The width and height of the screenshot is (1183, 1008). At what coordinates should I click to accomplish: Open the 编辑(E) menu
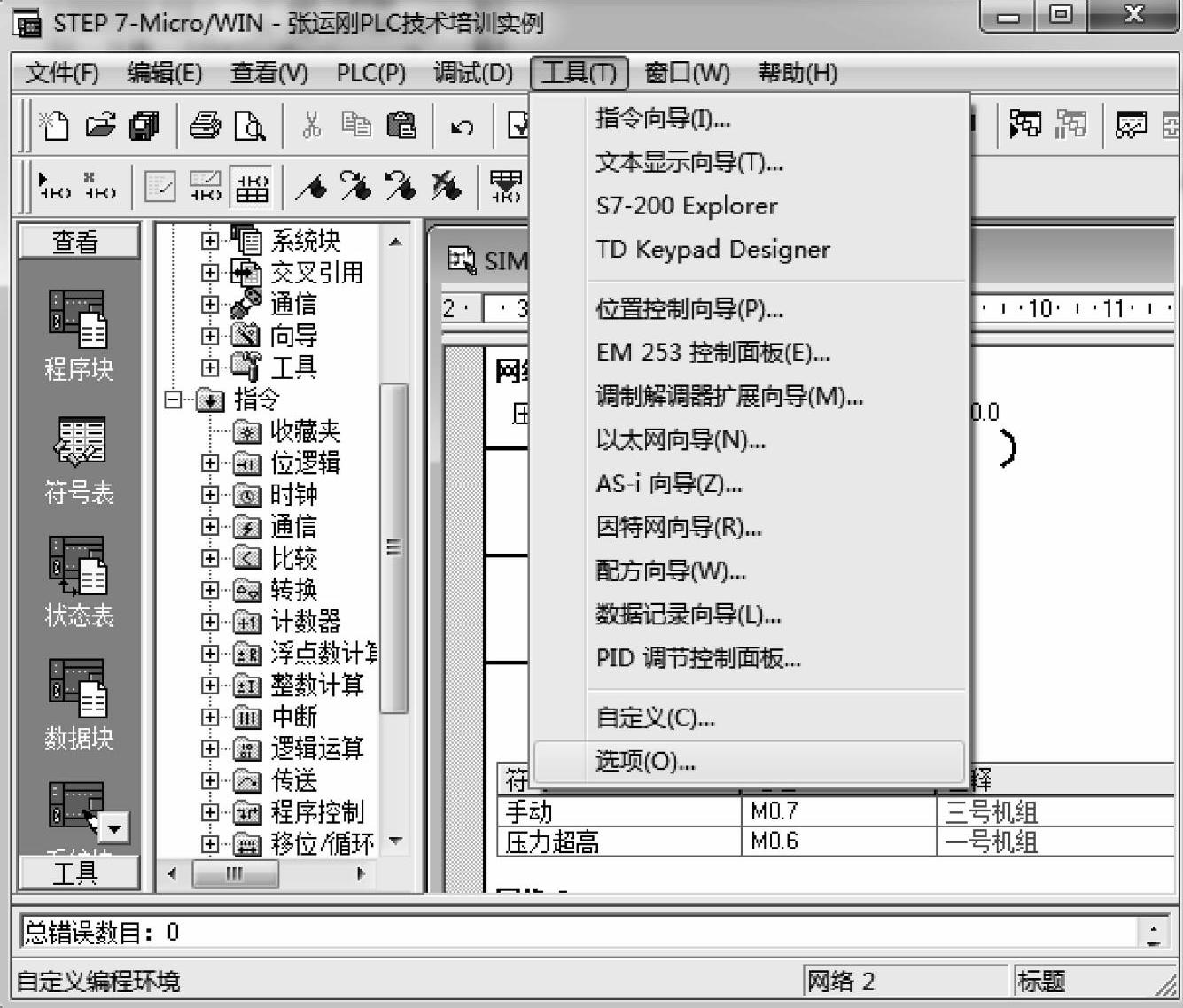click(x=165, y=73)
